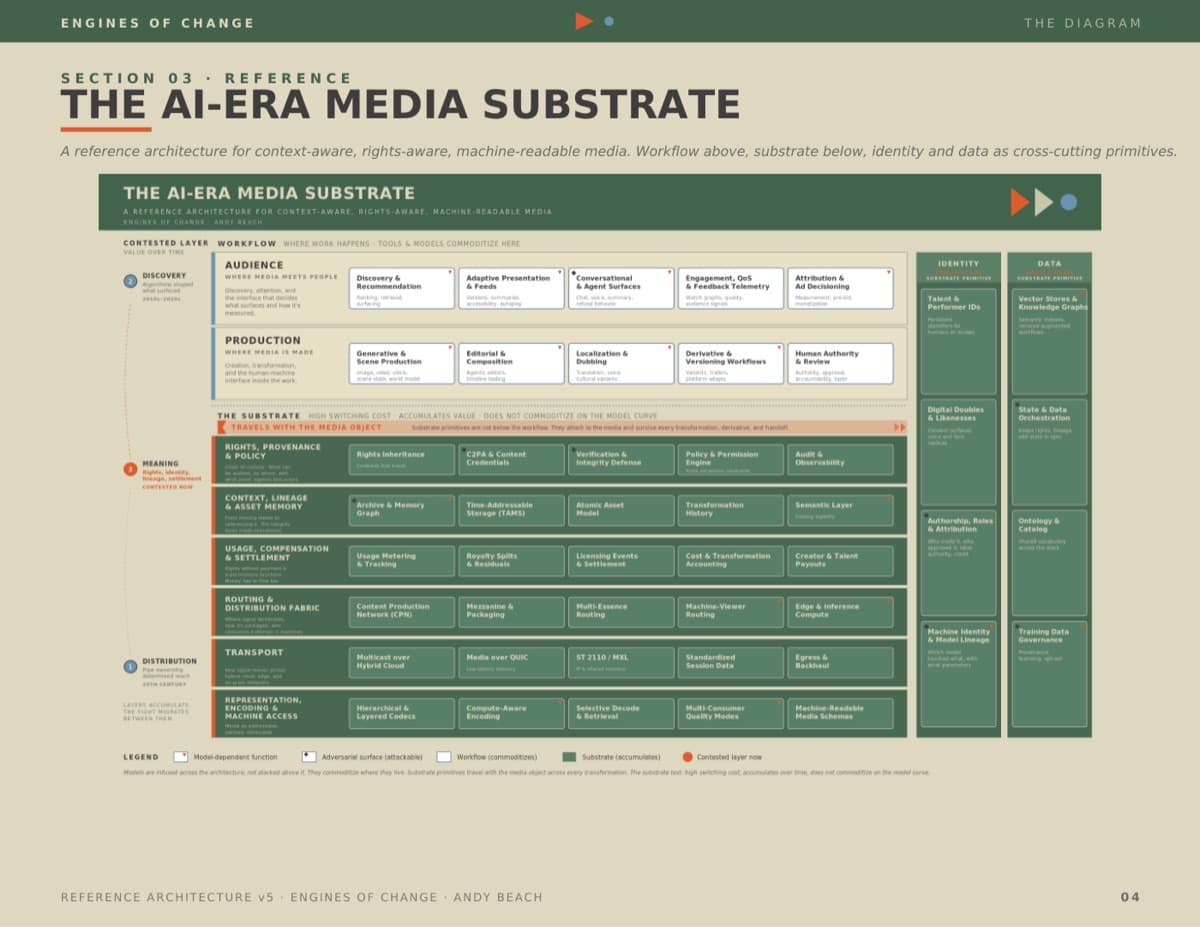This screenshot has height=927, width=1200.
Task: Select the orange numbered circle 3 beside Meaning
Action: coord(130,469)
